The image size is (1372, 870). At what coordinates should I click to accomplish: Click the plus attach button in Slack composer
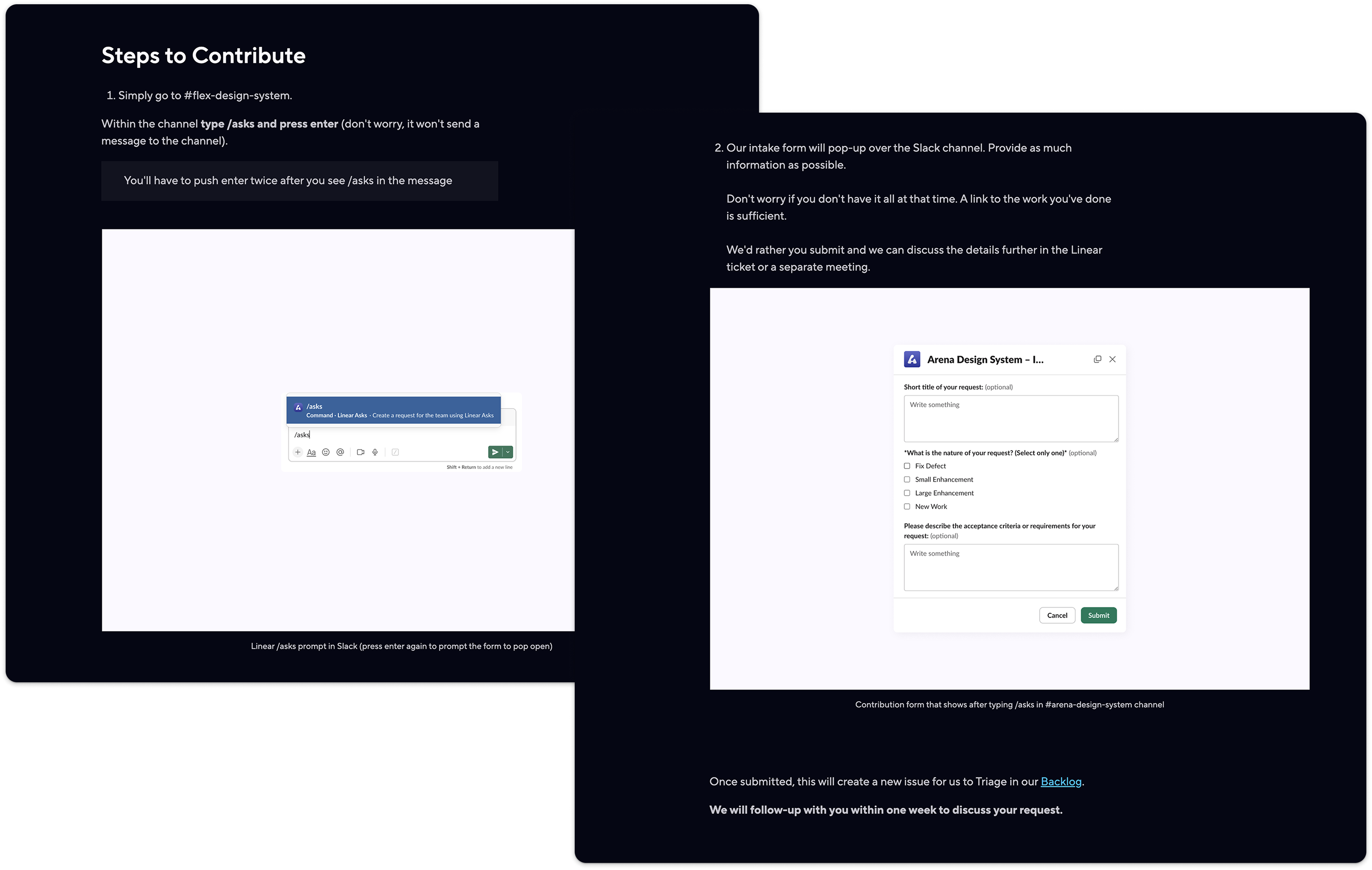click(x=297, y=452)
